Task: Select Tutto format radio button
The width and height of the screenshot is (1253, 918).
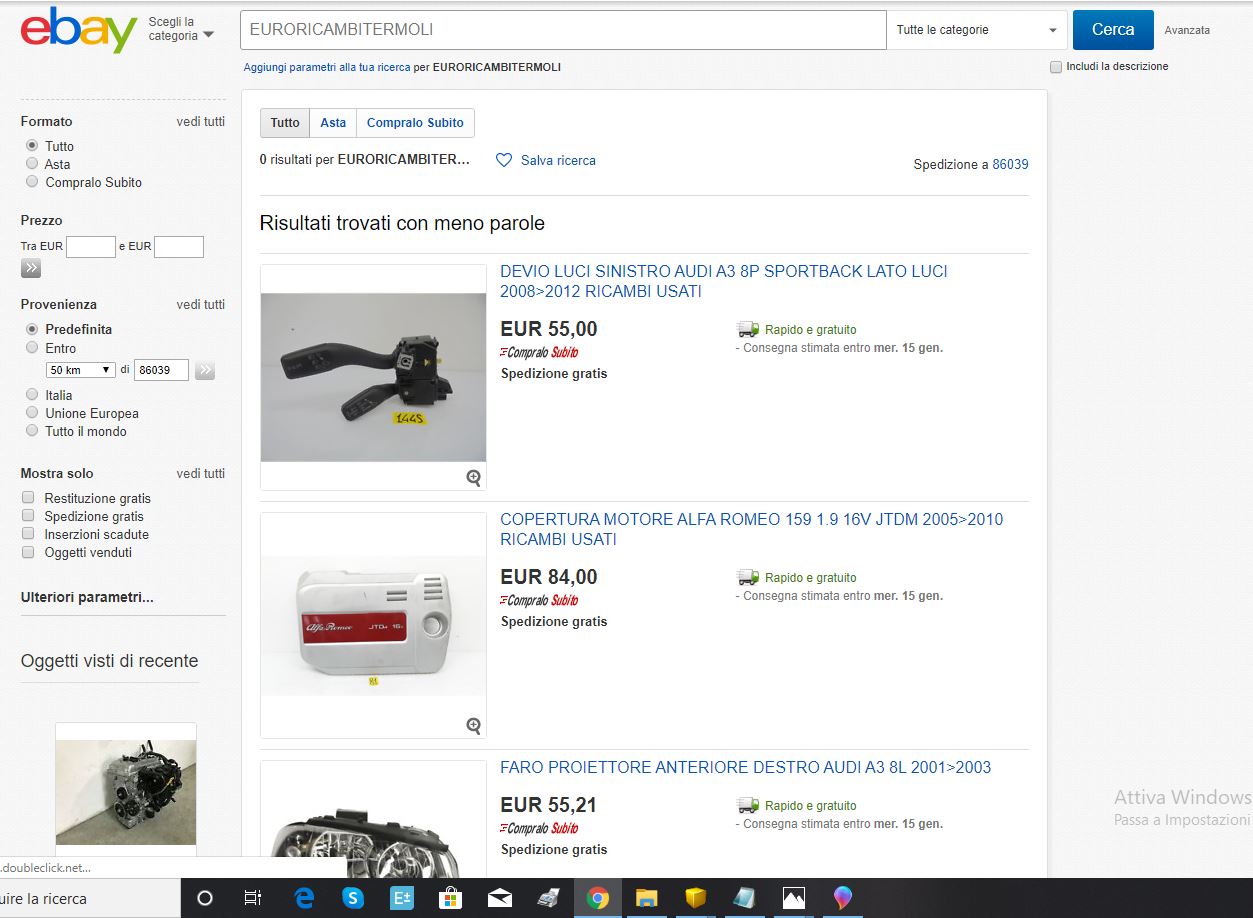Action: [32, 145]
